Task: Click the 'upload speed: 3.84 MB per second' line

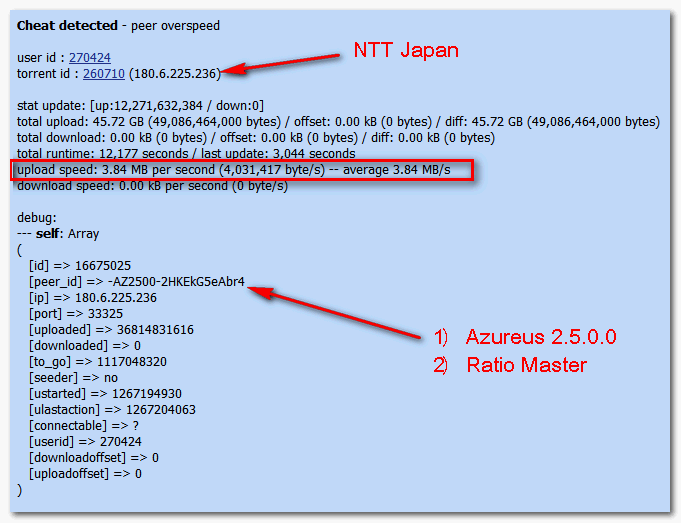Action: pos(234,169)
